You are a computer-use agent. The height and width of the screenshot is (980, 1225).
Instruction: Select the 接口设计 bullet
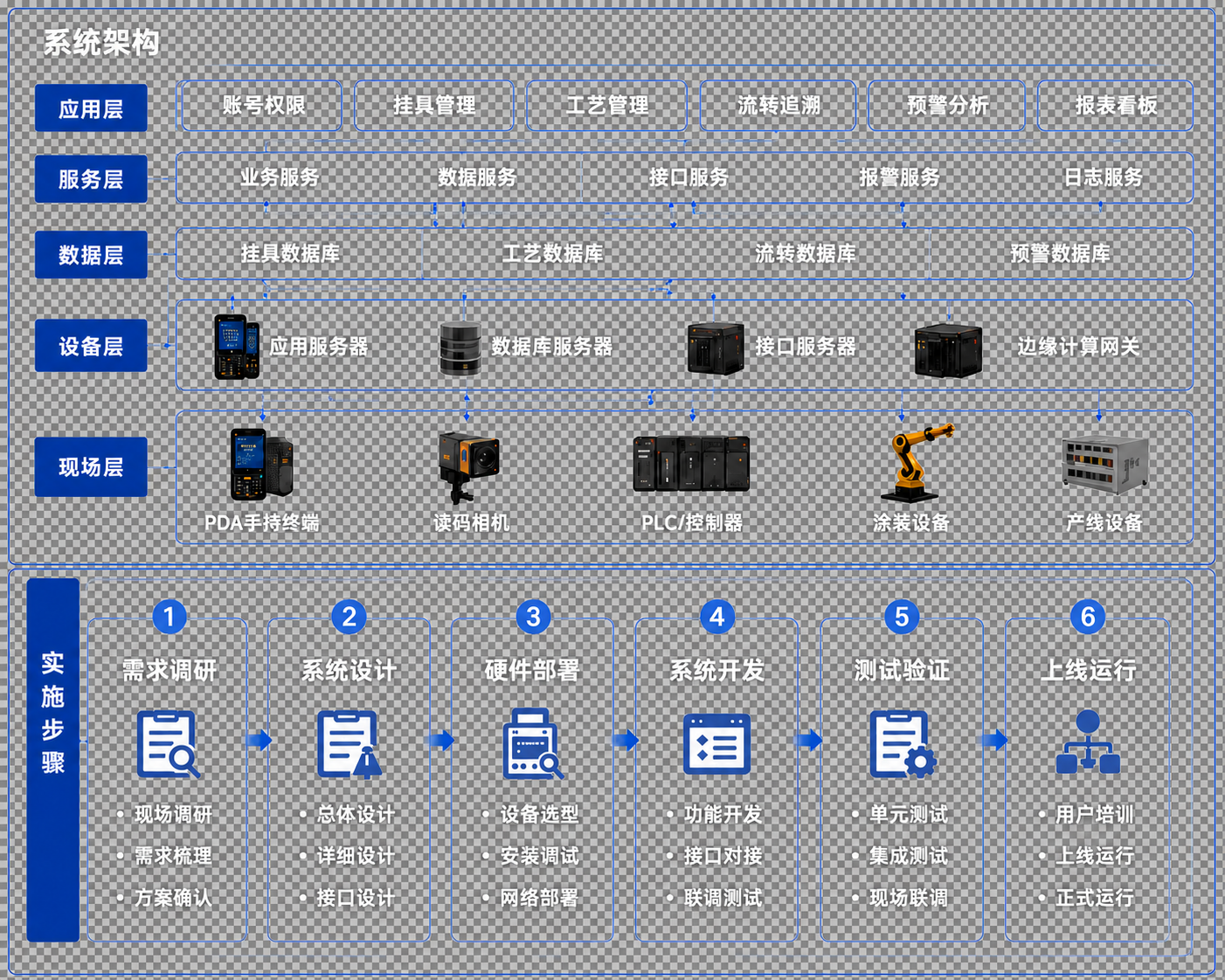(356, 898)
